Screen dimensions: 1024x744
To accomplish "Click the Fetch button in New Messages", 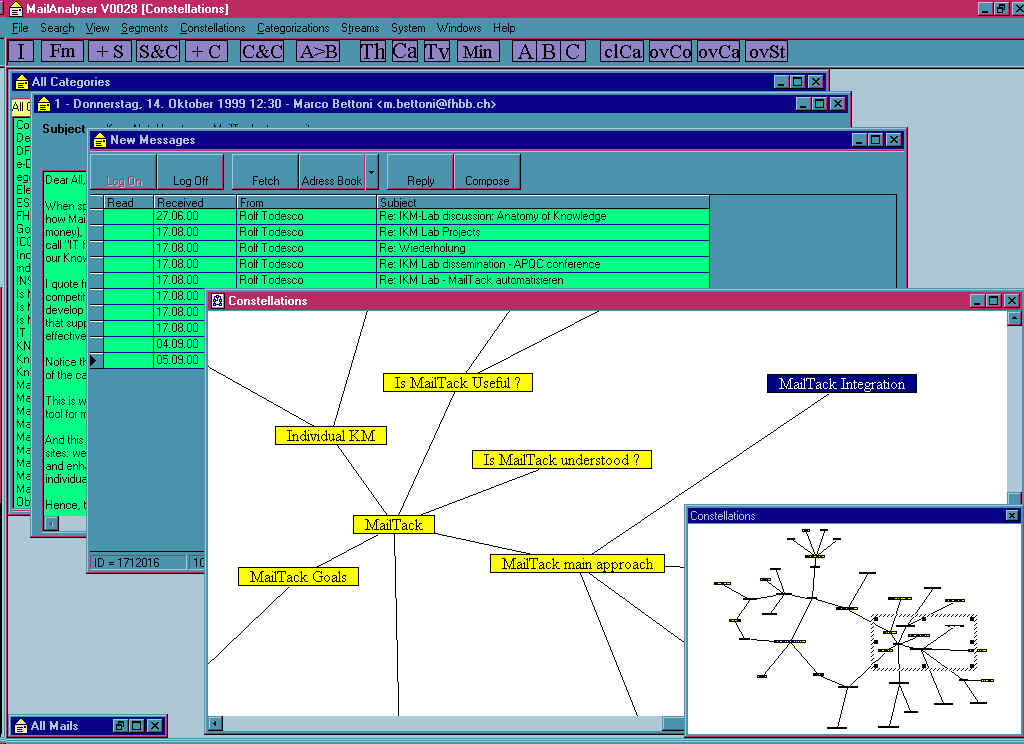I will 265,172.
